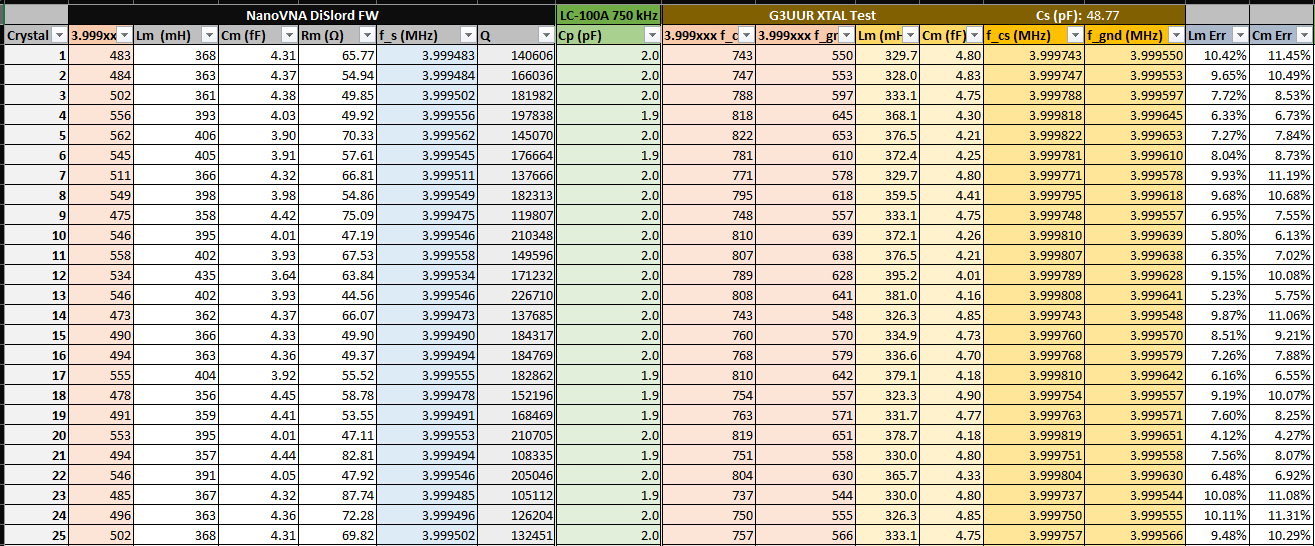This screenshot has width=1315, height=546.
Task: Select f_cs value 3.999822
Action: pyautogui.click(x=1034, y=136)
